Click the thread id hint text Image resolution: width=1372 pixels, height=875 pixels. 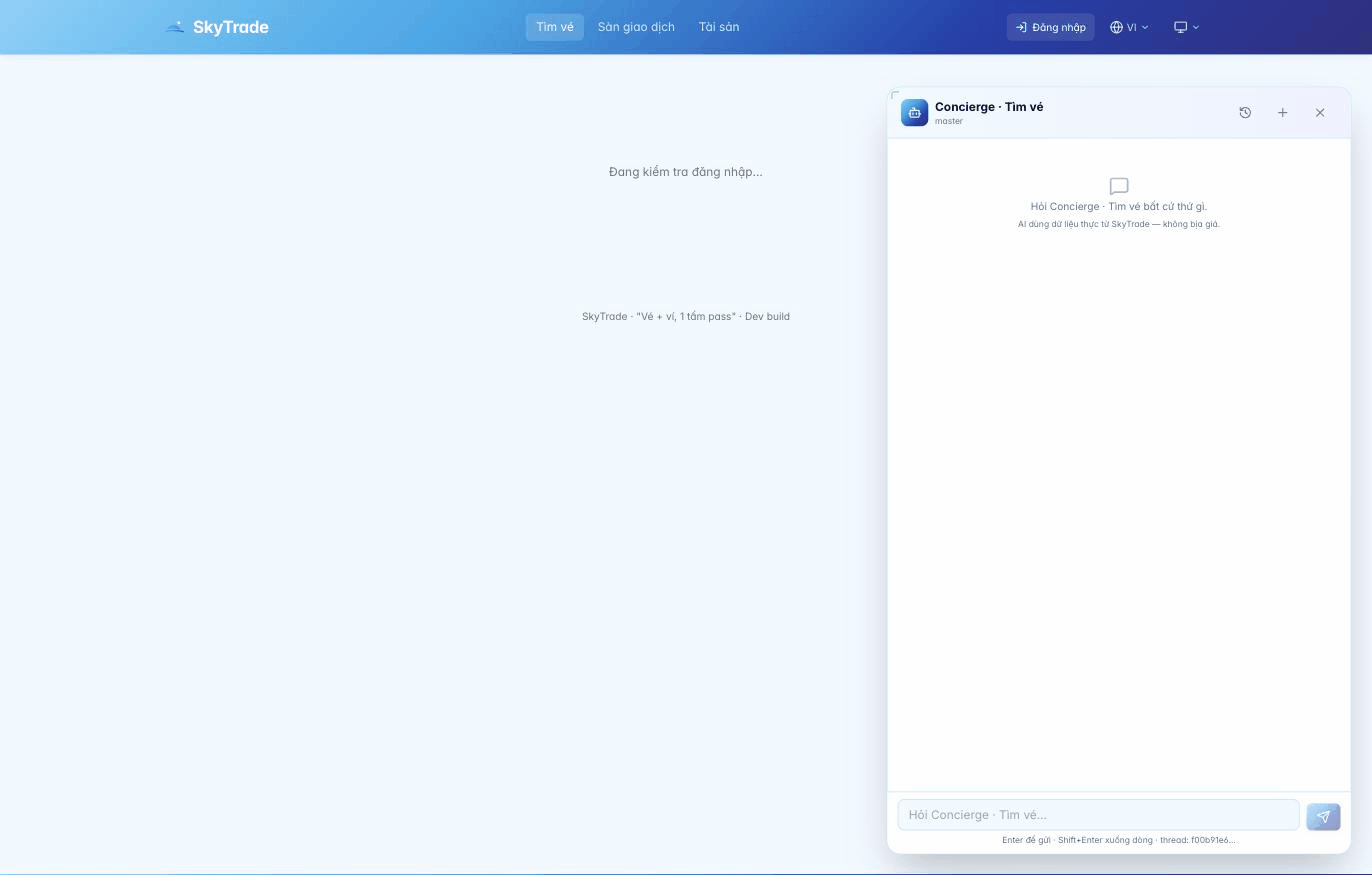pyautogui.click(x=1199, y=840)
